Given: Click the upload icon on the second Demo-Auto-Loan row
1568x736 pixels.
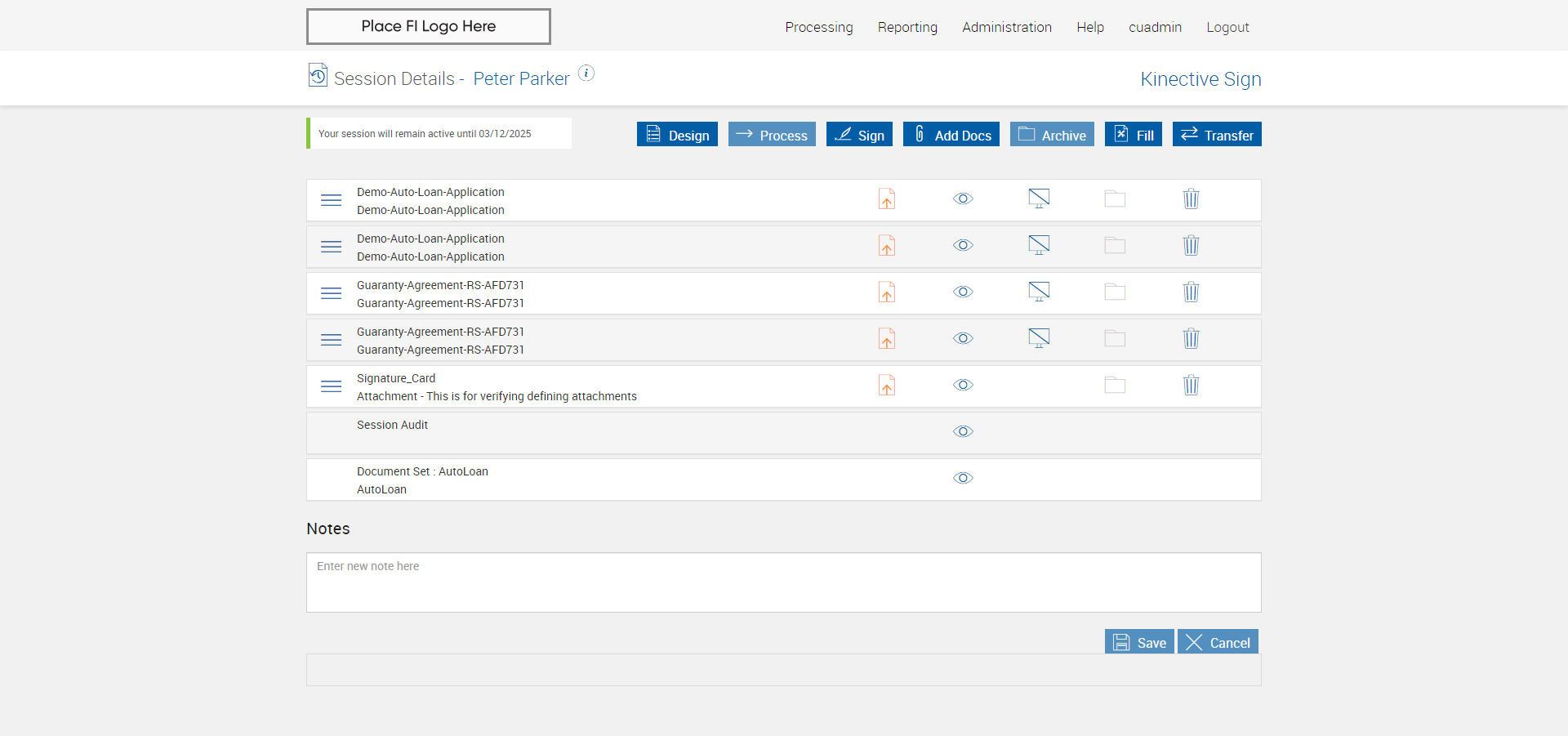Looking at the screenshot, I should click(x=887, y=246).
